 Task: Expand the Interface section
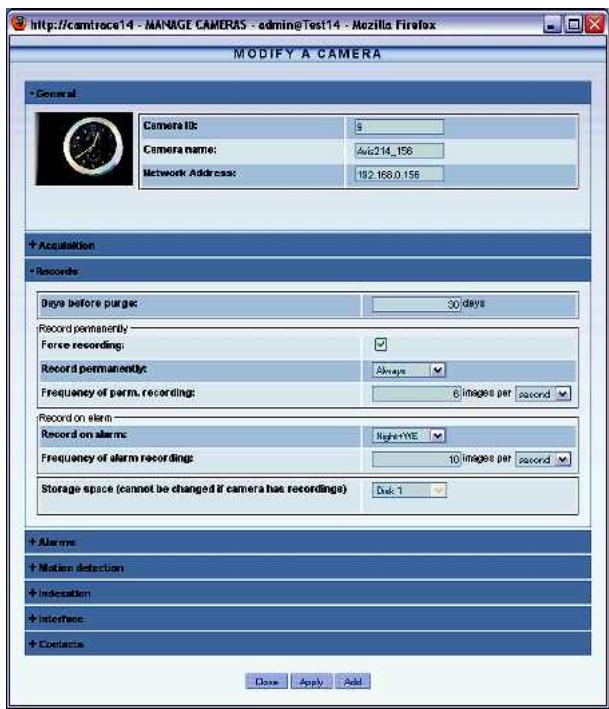(x=307, y=618)
